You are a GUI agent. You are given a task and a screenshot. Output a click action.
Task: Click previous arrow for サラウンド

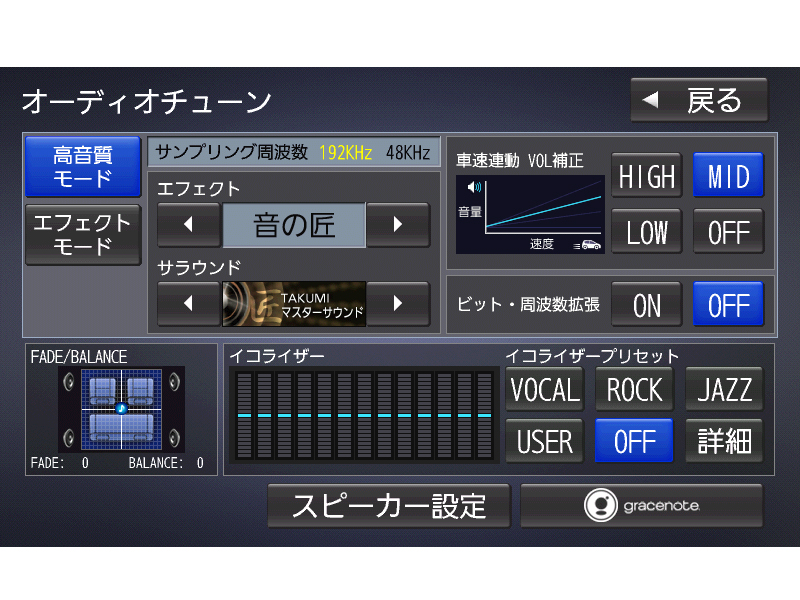click(x=189, y=304)
